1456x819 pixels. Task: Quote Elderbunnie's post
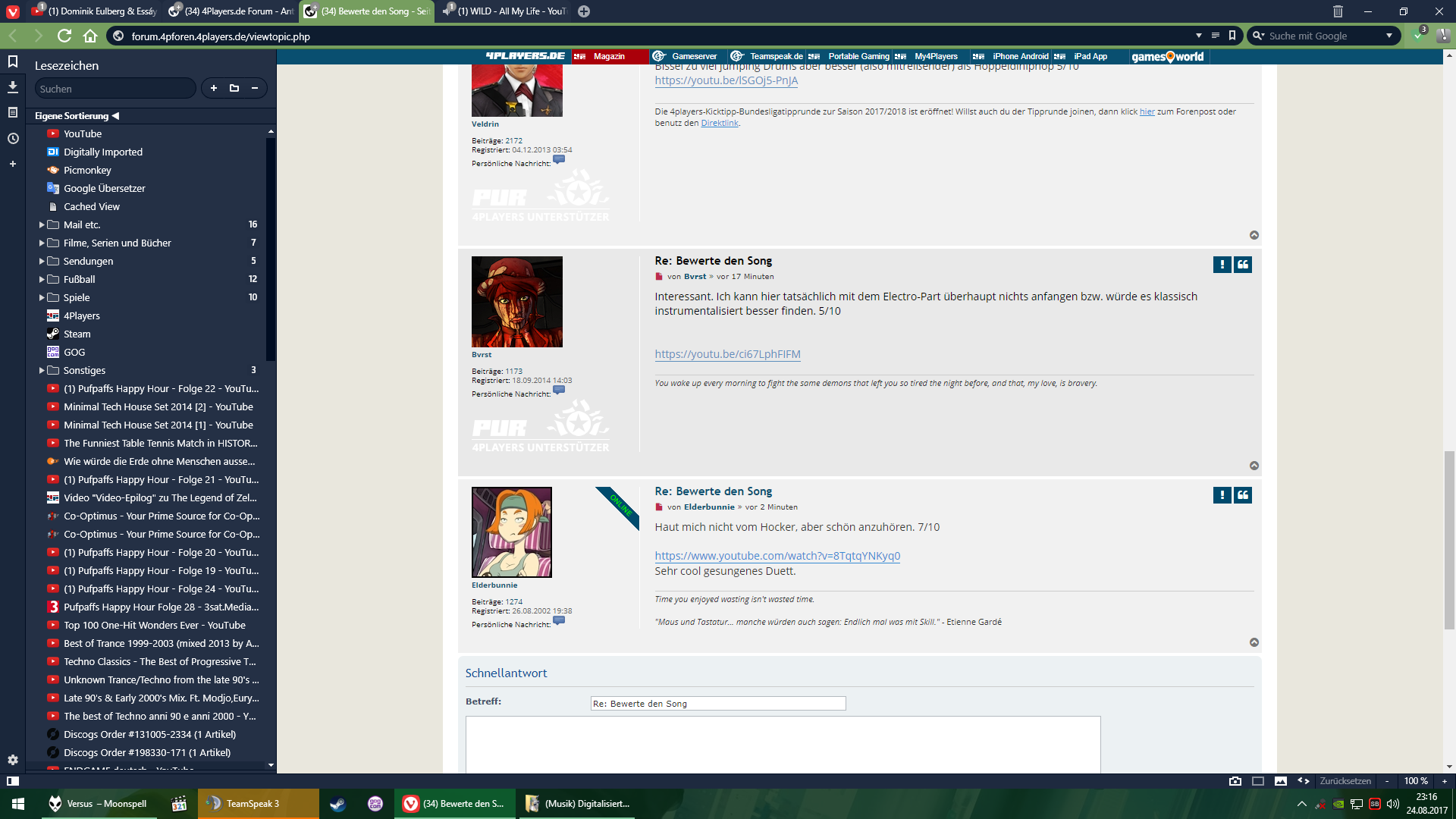coord(1243,494)
